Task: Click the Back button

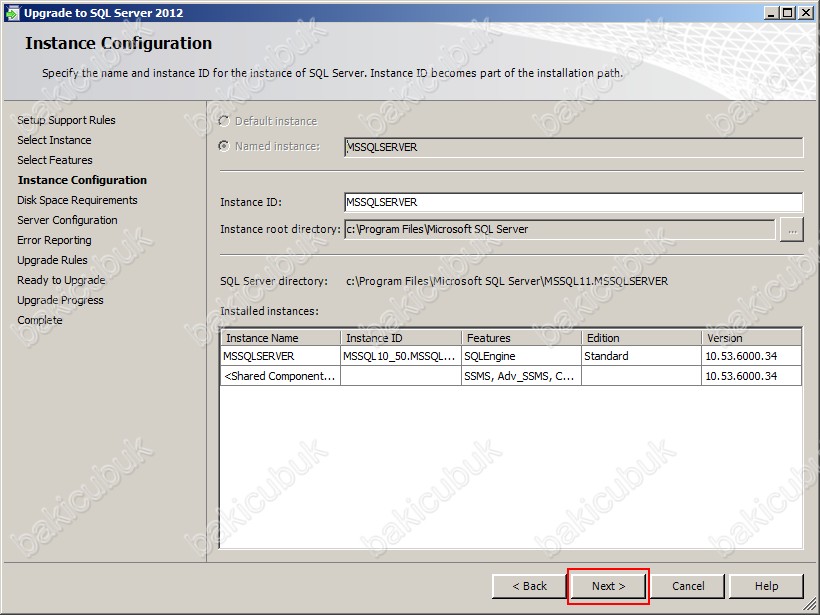Action: 529,586
